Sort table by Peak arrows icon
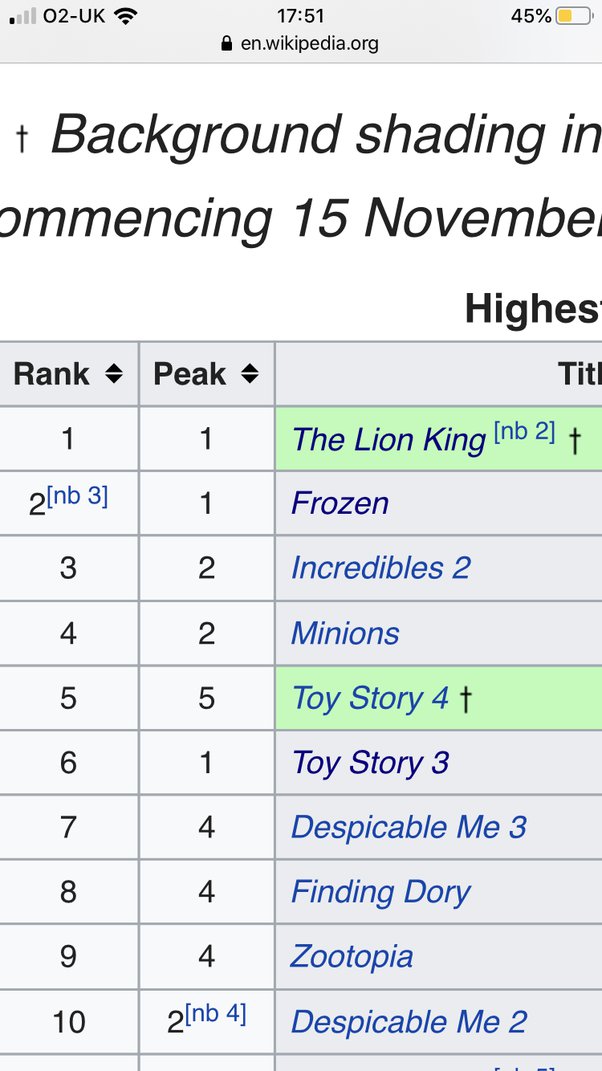 point(250,374)
